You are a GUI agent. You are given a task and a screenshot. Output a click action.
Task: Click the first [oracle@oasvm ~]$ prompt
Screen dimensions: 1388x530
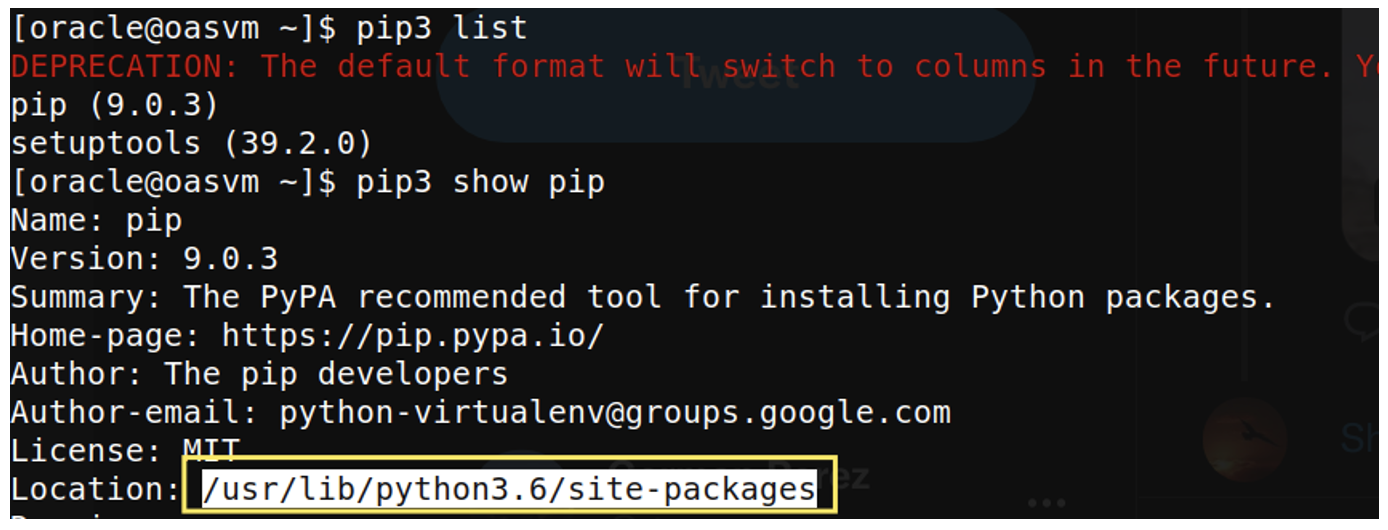174,28
